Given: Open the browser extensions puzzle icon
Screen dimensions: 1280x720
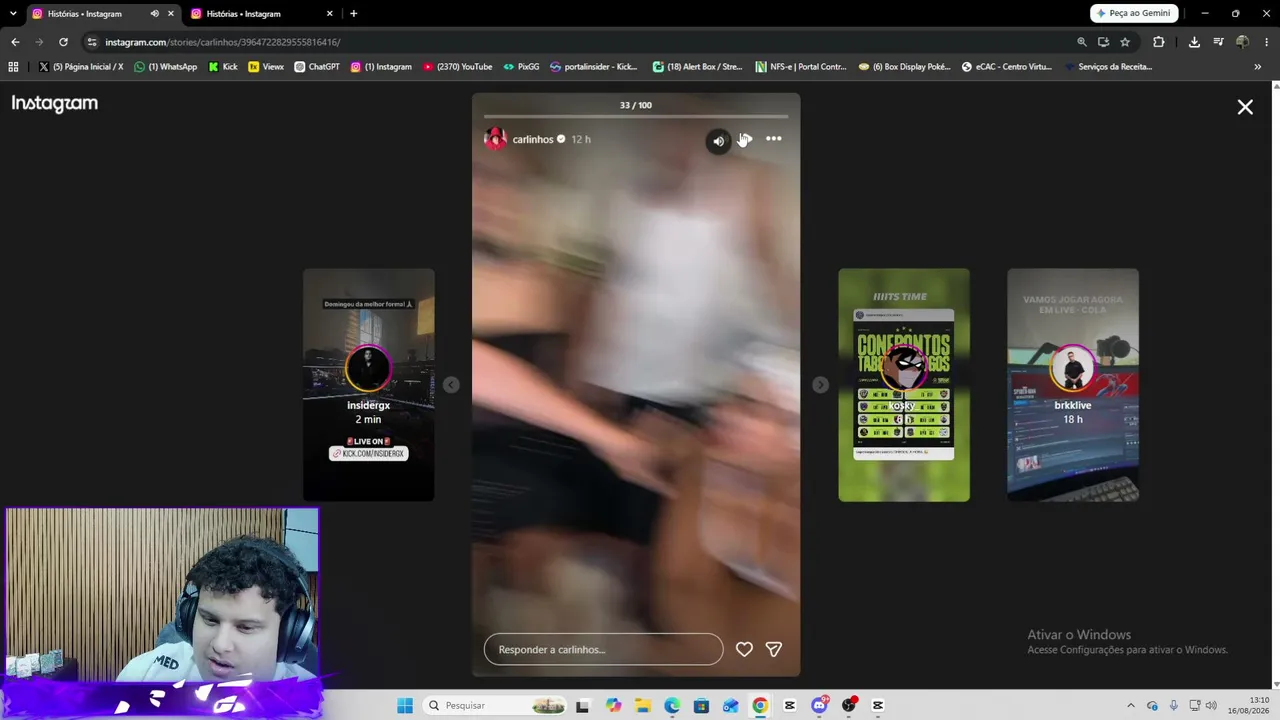Looking at the screenshot, I should tap(1159, 42).
